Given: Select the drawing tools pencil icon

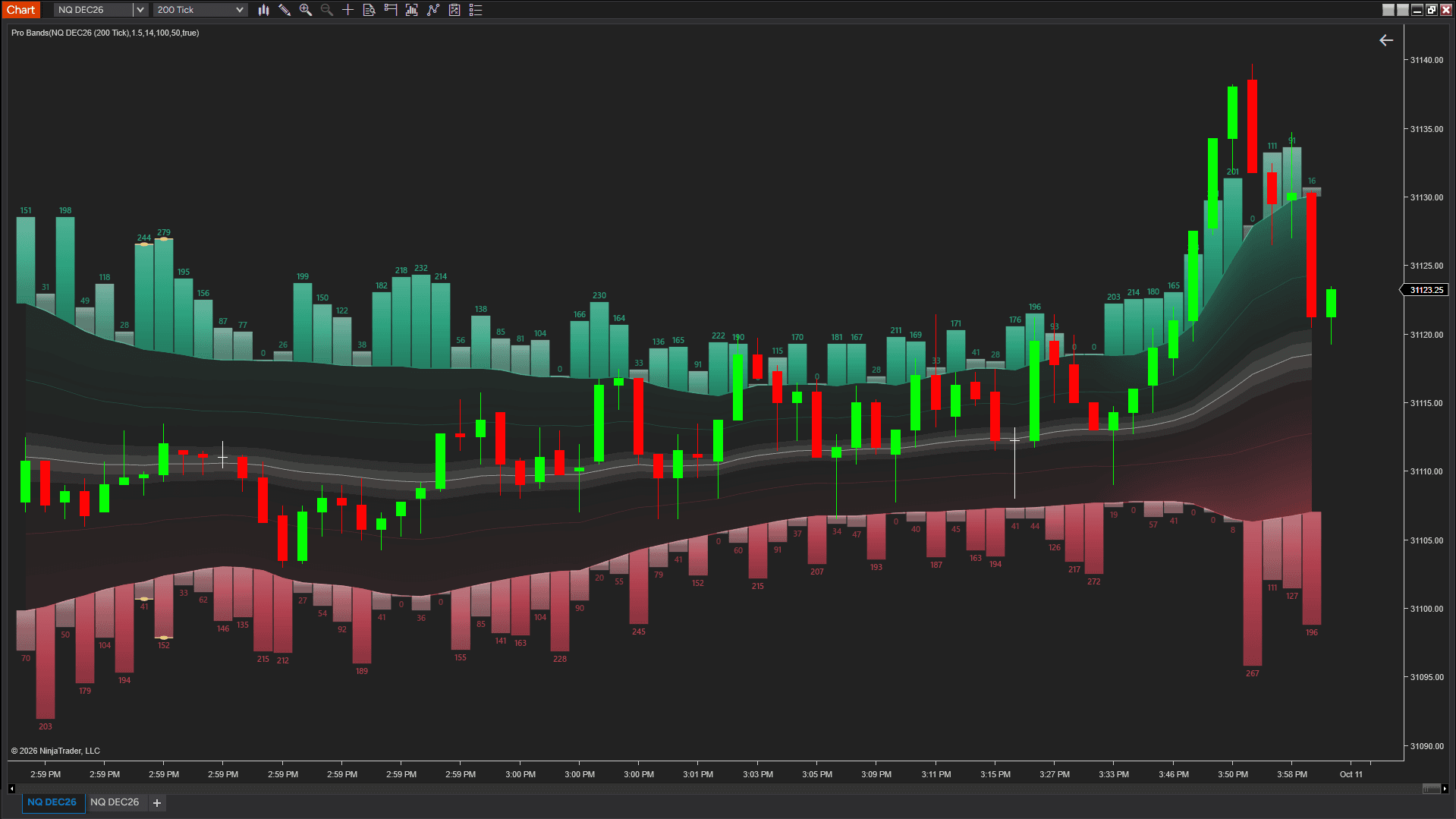Looking at the screenshot, I should (x=285, y=10).
